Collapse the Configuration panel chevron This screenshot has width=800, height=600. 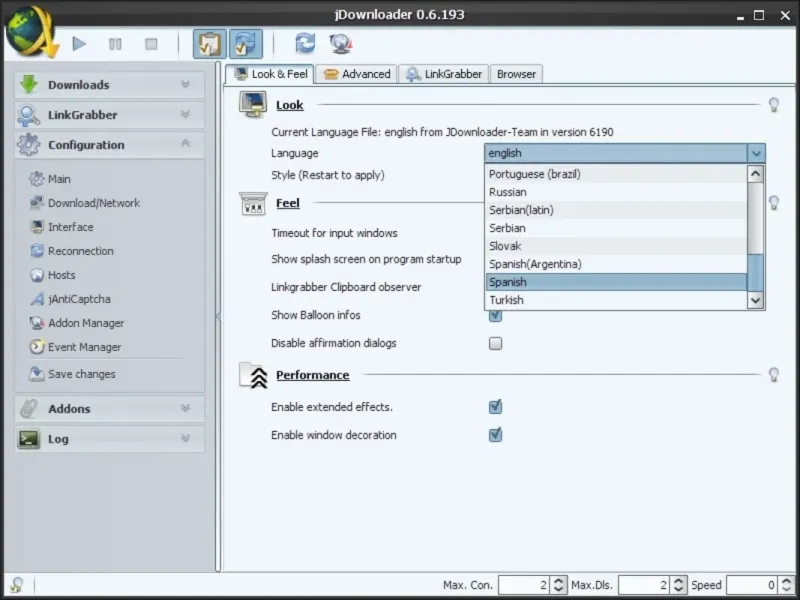[185, 143]
